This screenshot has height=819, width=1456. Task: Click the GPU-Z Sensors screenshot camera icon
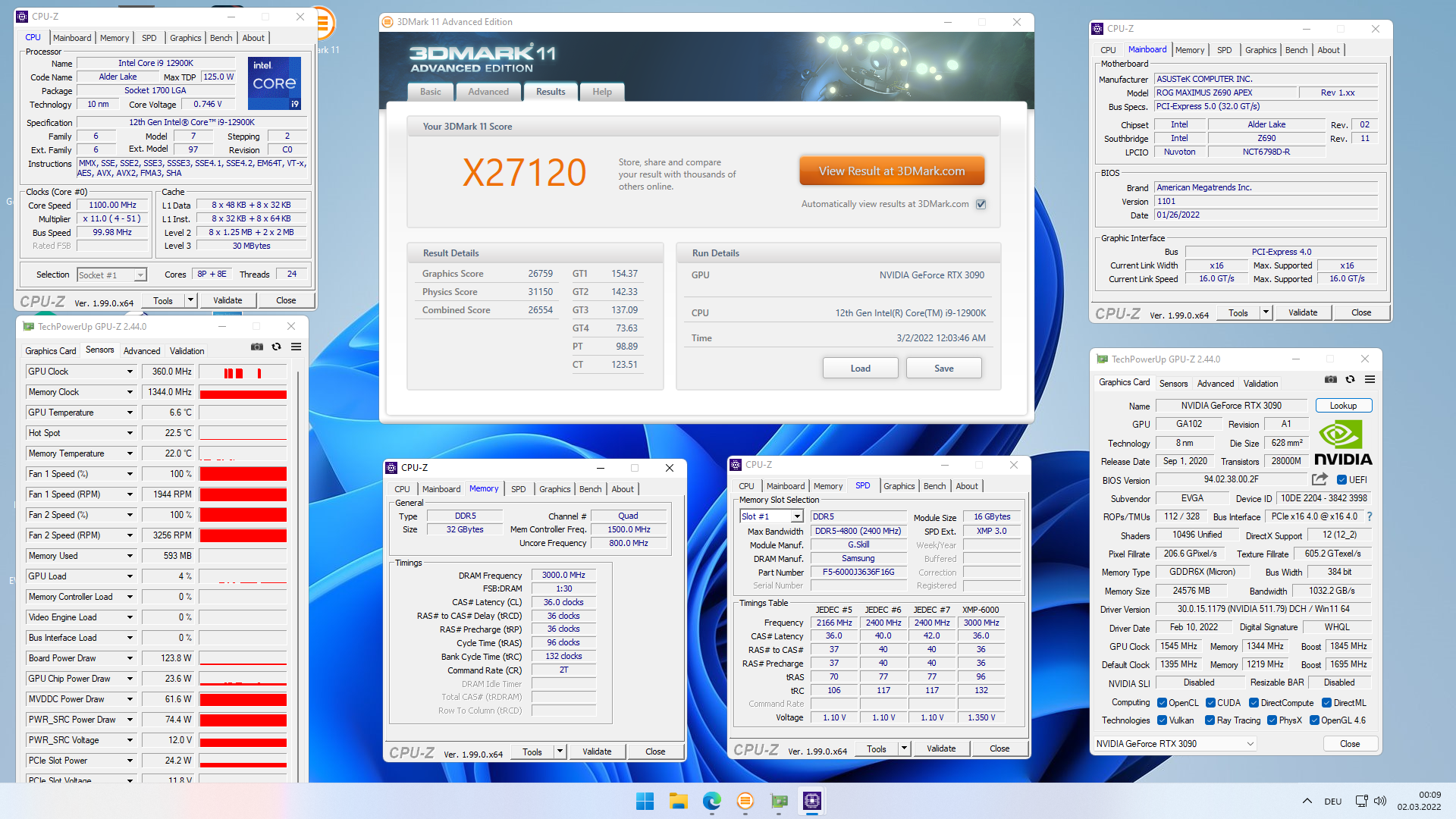pyautogui.click(x=257, y=347)
